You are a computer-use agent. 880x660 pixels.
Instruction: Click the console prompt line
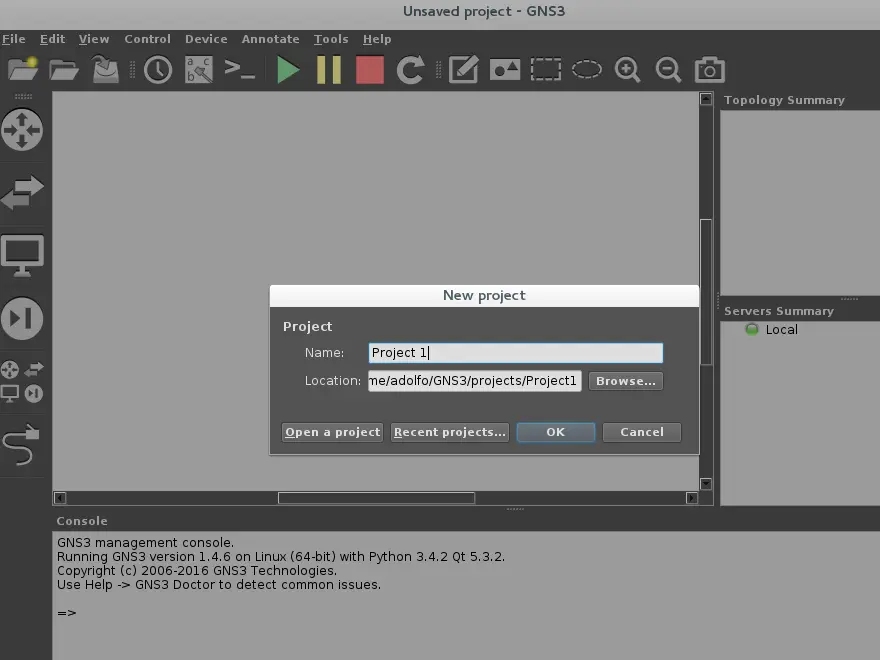(x=67, y=613)
